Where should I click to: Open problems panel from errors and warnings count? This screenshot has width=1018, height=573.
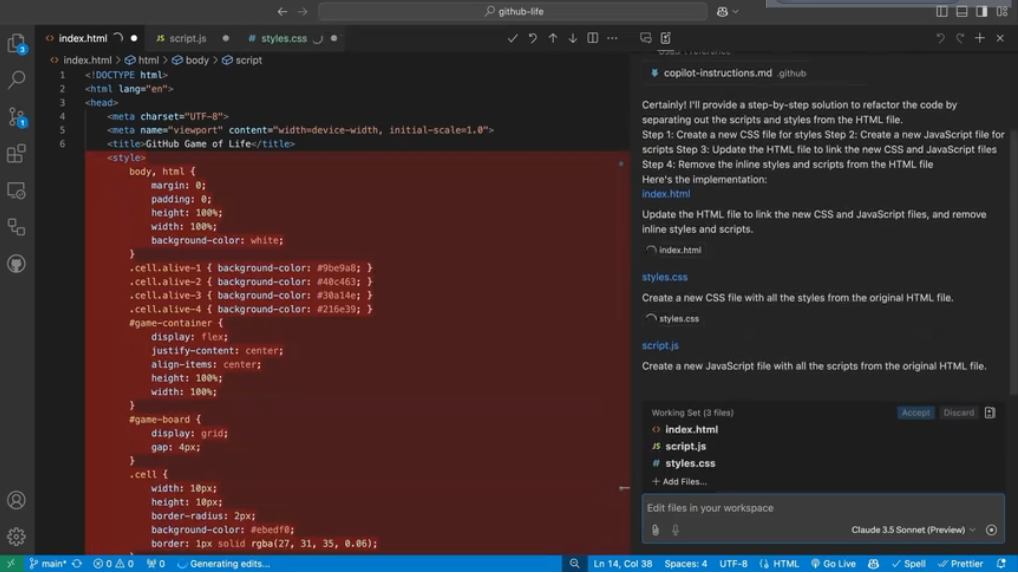tap(113, 564)
